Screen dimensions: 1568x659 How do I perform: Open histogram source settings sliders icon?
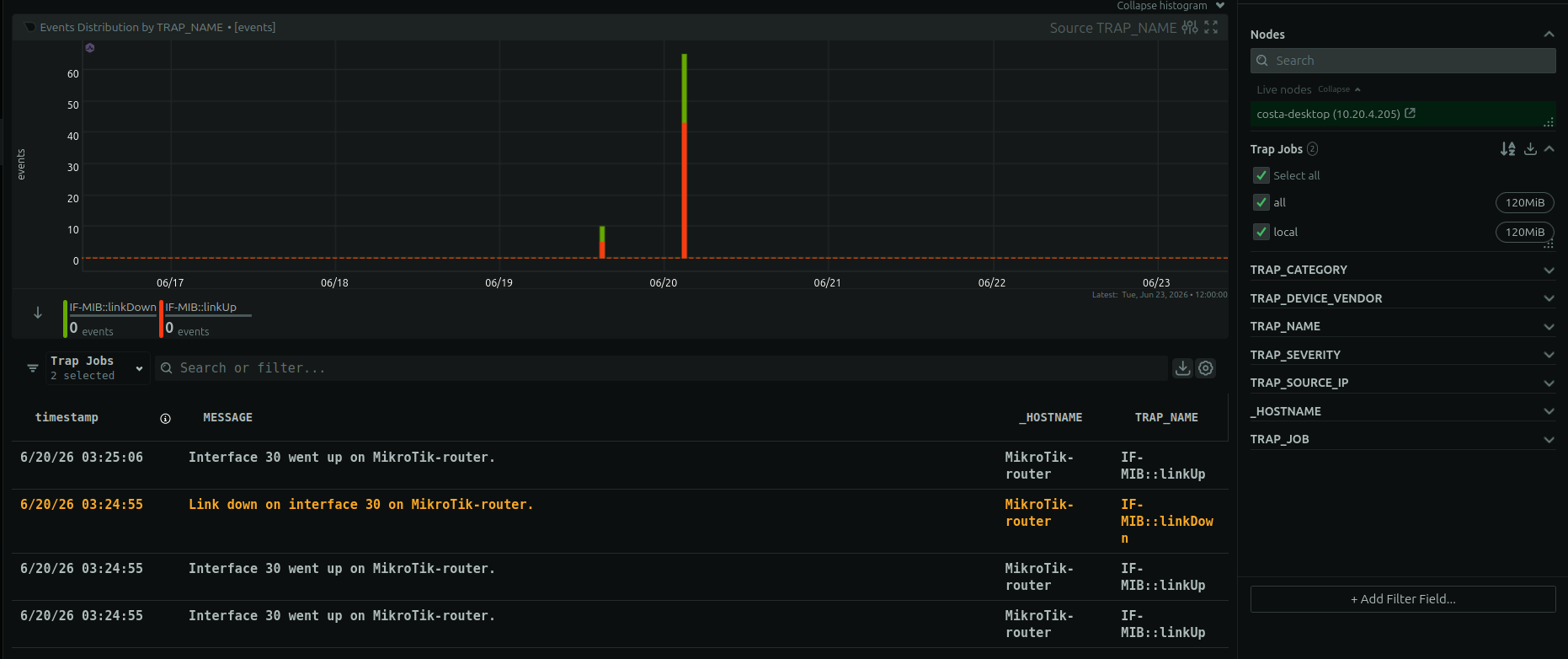click(x=1189, y=27)
